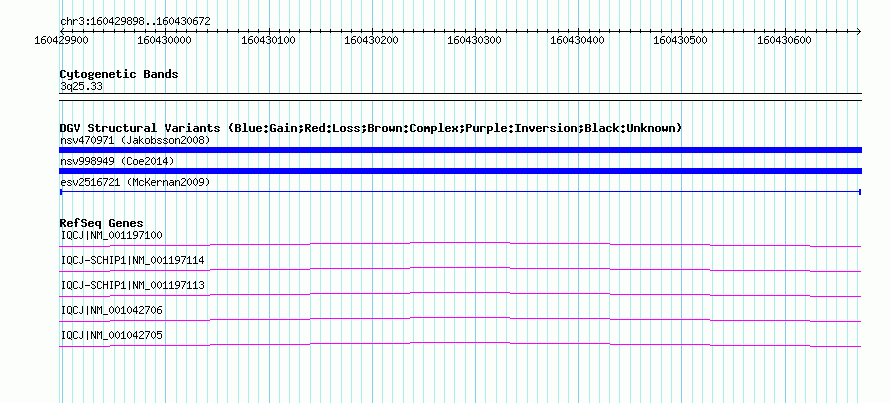890x403 pixels.
Task: Open variant nsv470971 (Jakobsson2008) label
Action: point(135,140)
